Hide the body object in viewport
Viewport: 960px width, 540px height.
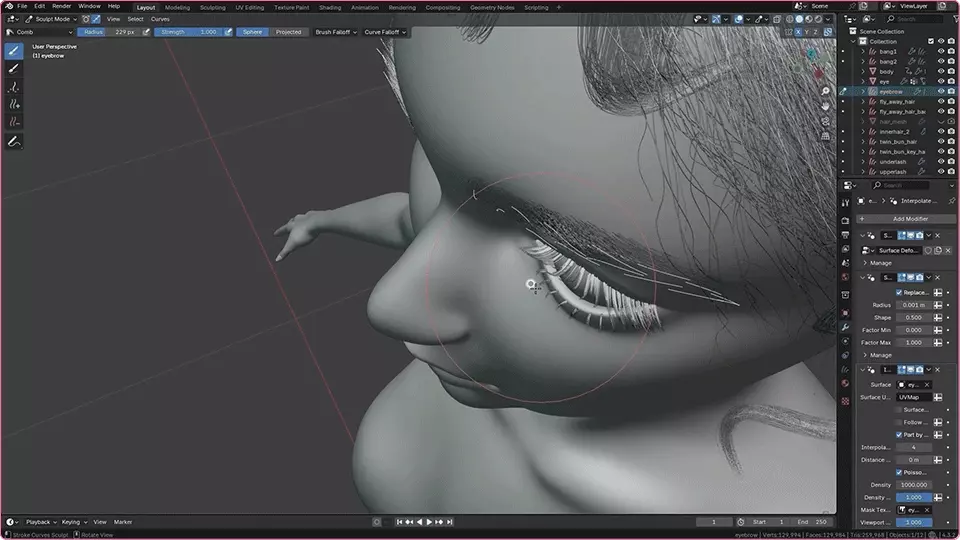(941, 72)
